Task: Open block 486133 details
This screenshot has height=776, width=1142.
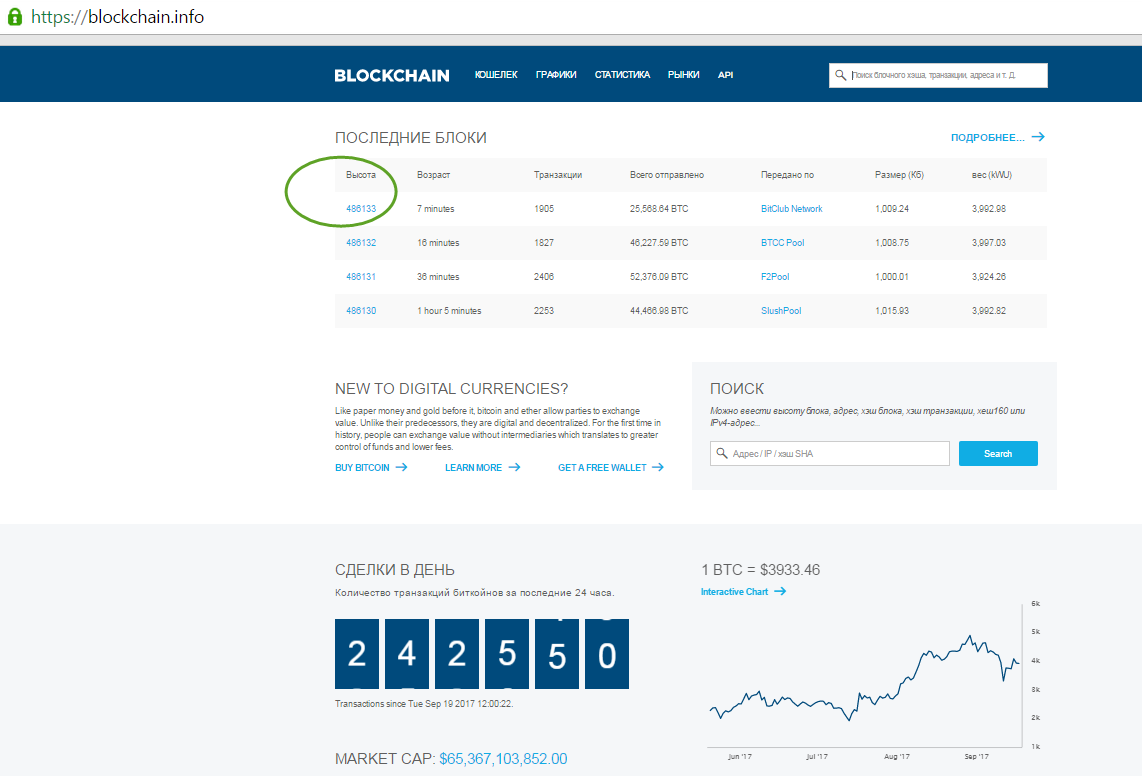Action: pos(361,209)
